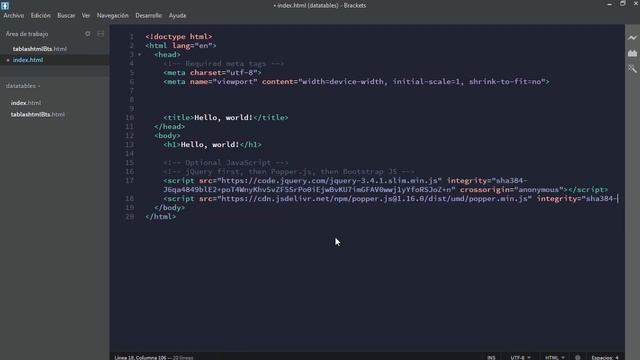640x360 pixels.
Task: Open the Navegación menu
Action: (113, 16)
